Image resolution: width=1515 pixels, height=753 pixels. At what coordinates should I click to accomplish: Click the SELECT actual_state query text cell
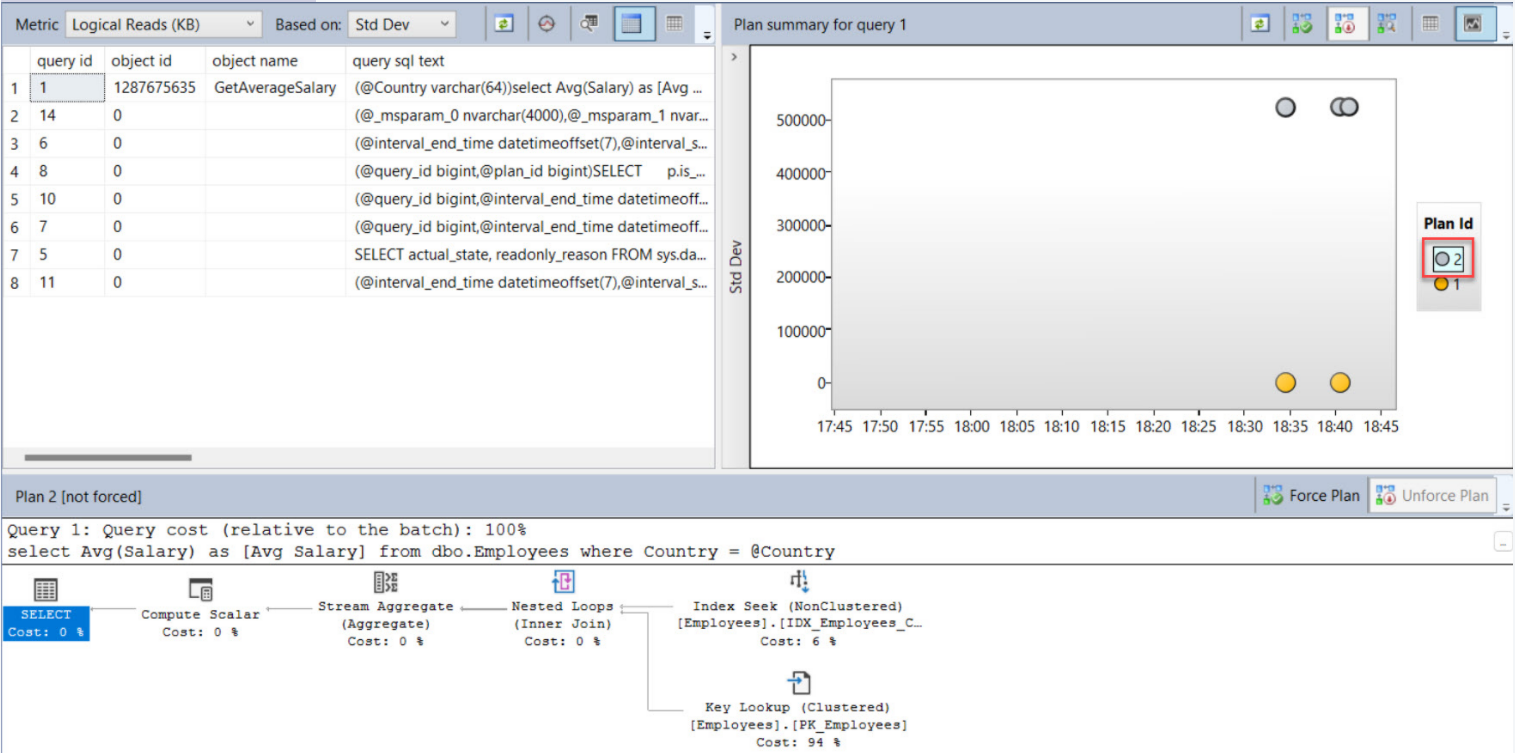click(x=530, y=255)
